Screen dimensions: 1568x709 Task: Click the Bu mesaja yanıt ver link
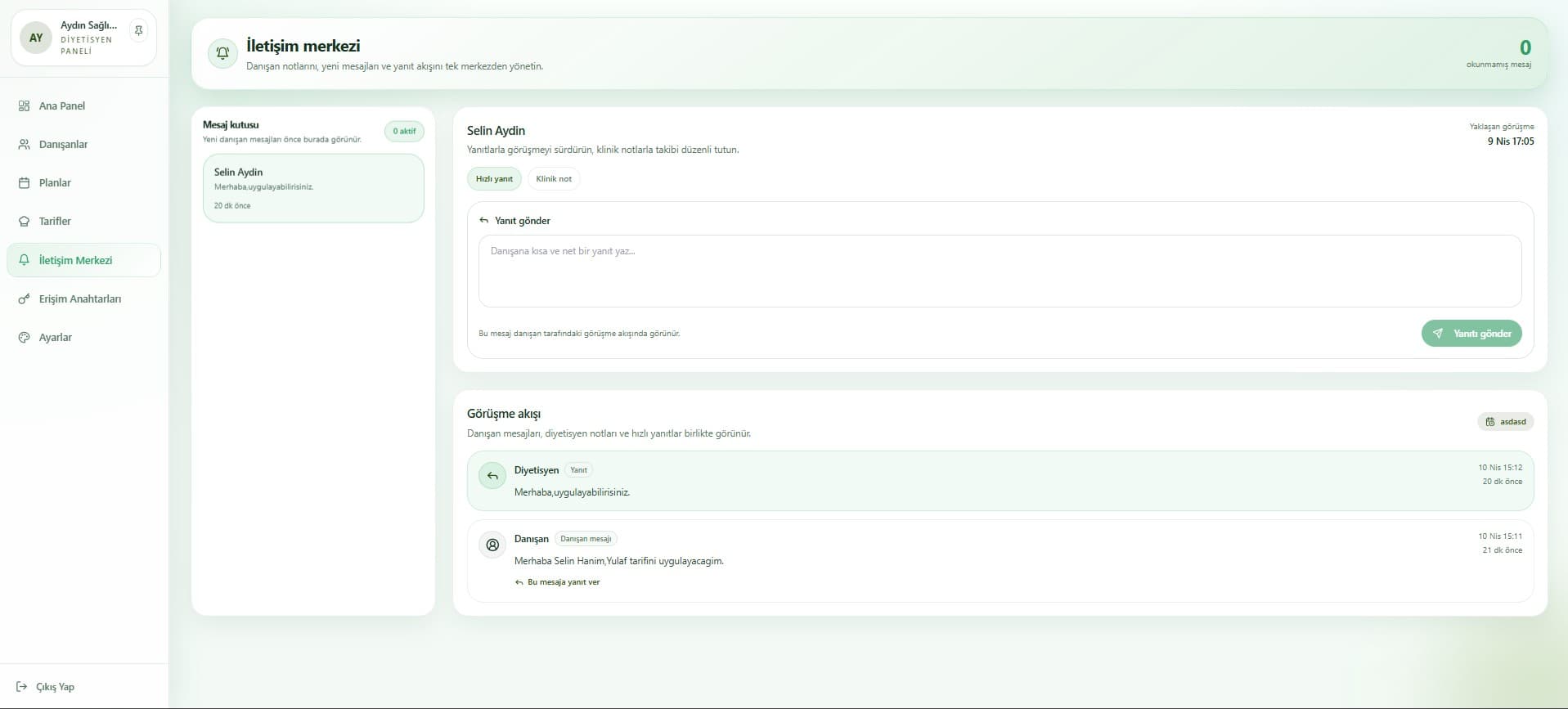coord(563,582)
